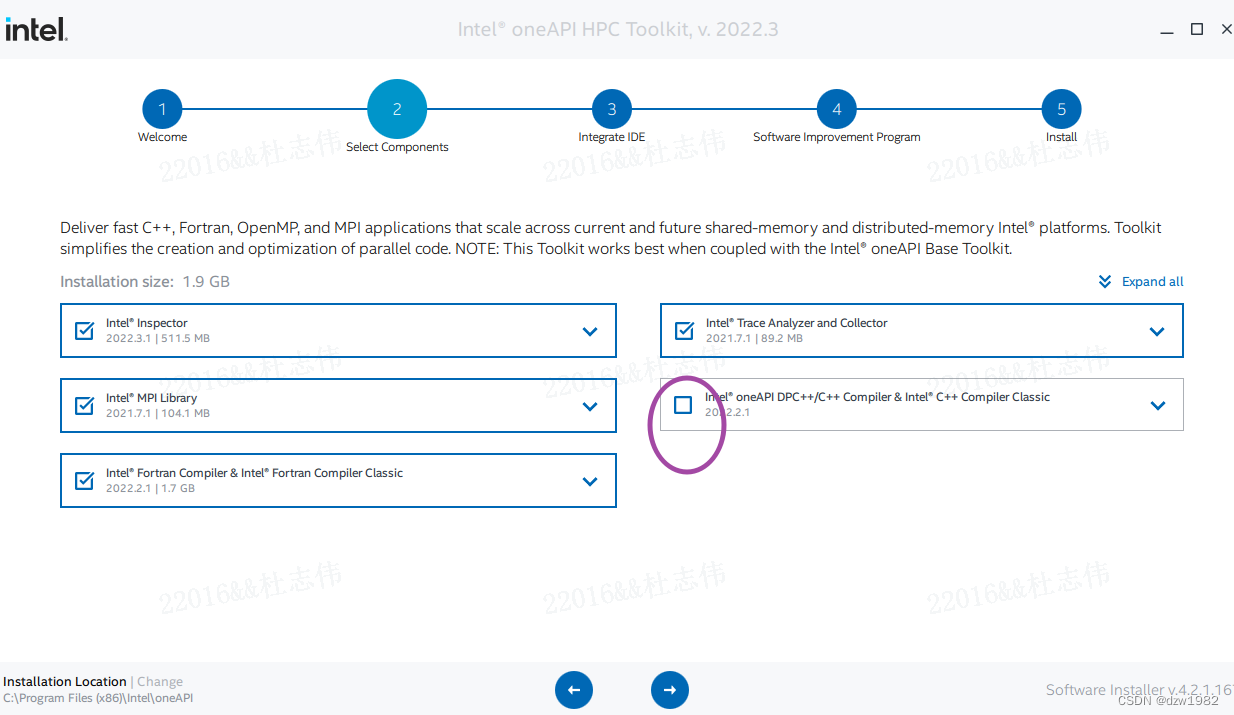The image size is (1234, 715).
Task: Click step 4 Software Improvement Program circle
Action: tap(837, 110)
